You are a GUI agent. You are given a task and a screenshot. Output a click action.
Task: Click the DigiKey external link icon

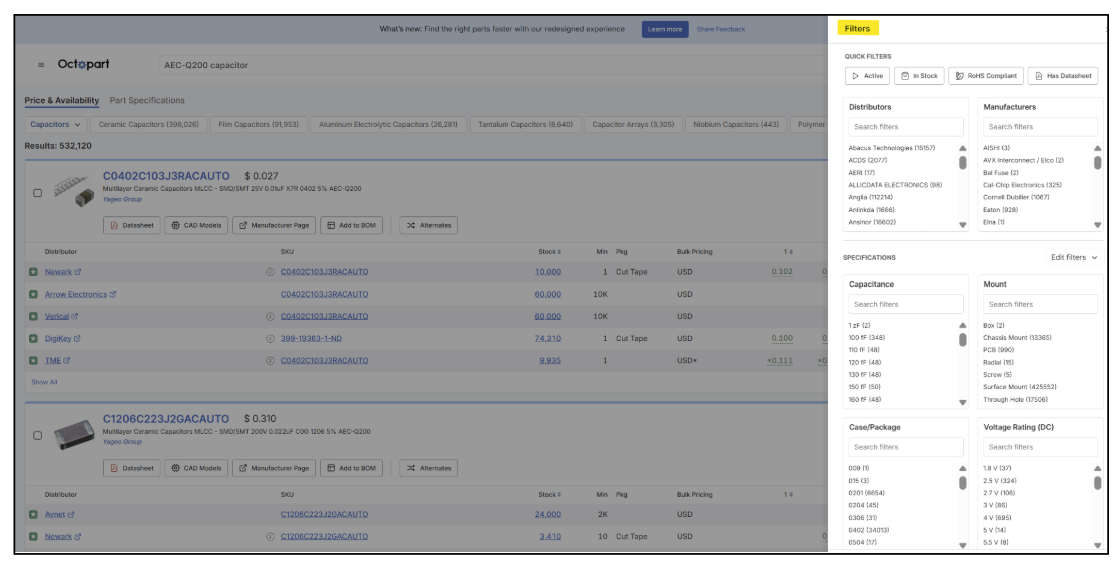pos(77,339)
